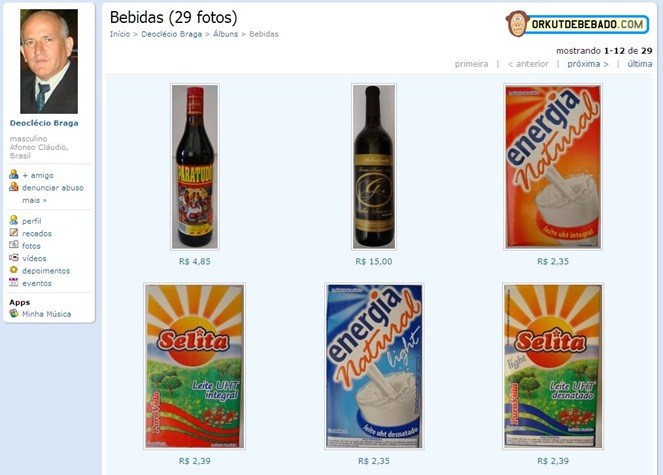Click the add friend icon beside amigo
Viewport: 663px width, 475px height.
pyautogui.click(x=14, y=175)
